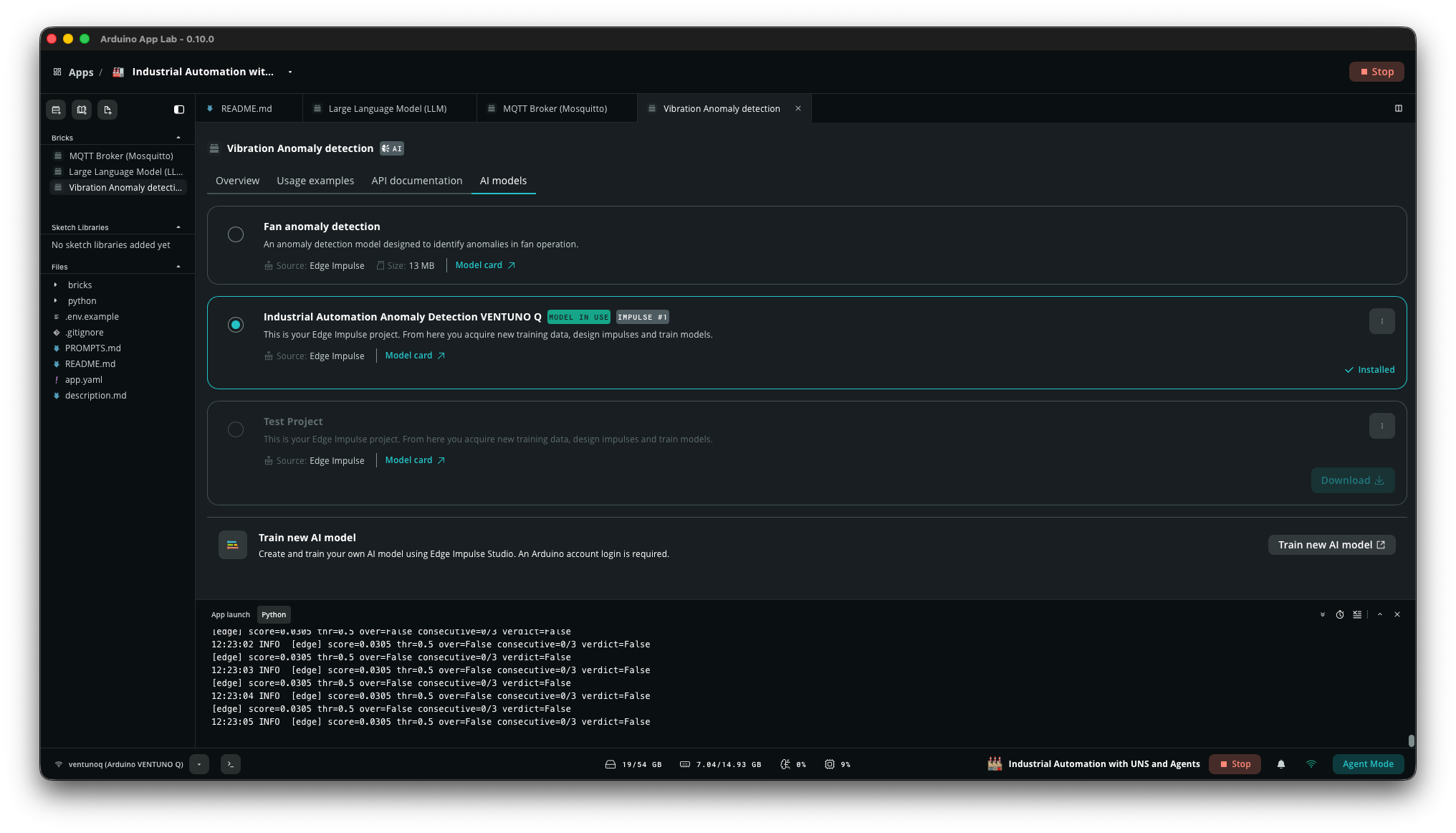Switch to Large Language Model (LLM) tab
1456x833 pixels.
click(x=389, y=108)
